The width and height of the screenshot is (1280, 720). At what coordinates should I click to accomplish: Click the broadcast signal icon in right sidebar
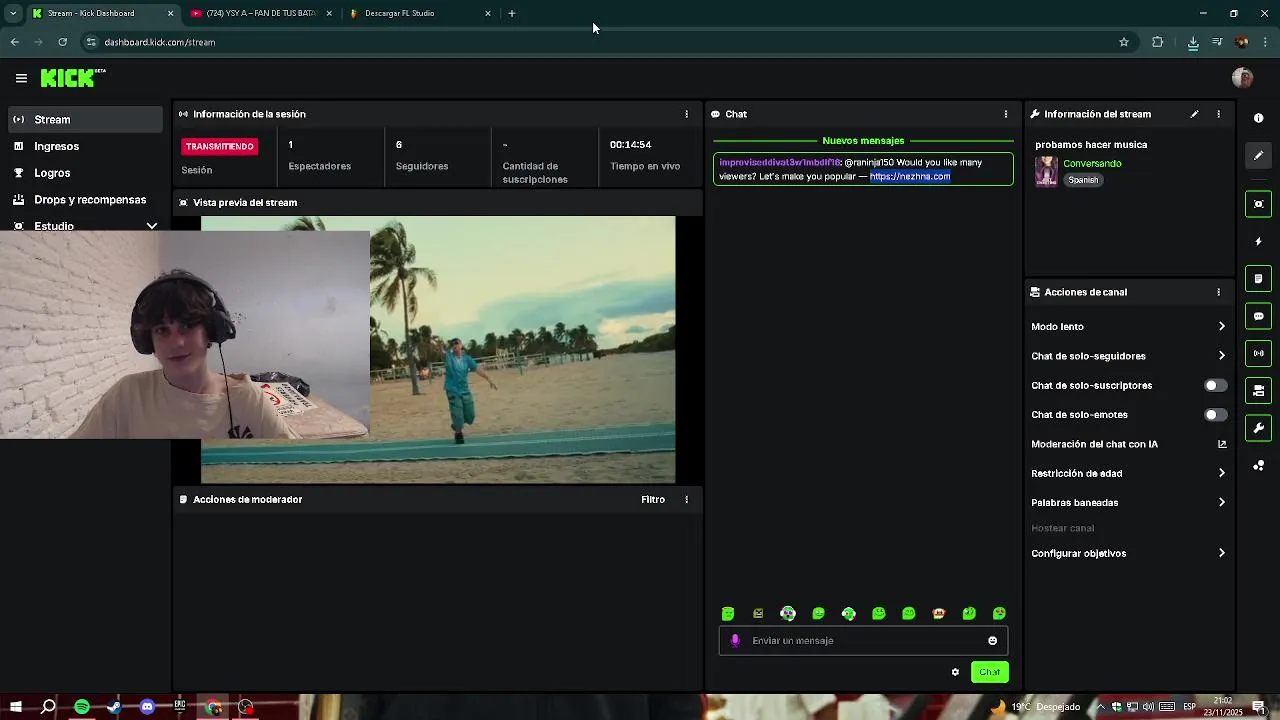(1258, 353)
